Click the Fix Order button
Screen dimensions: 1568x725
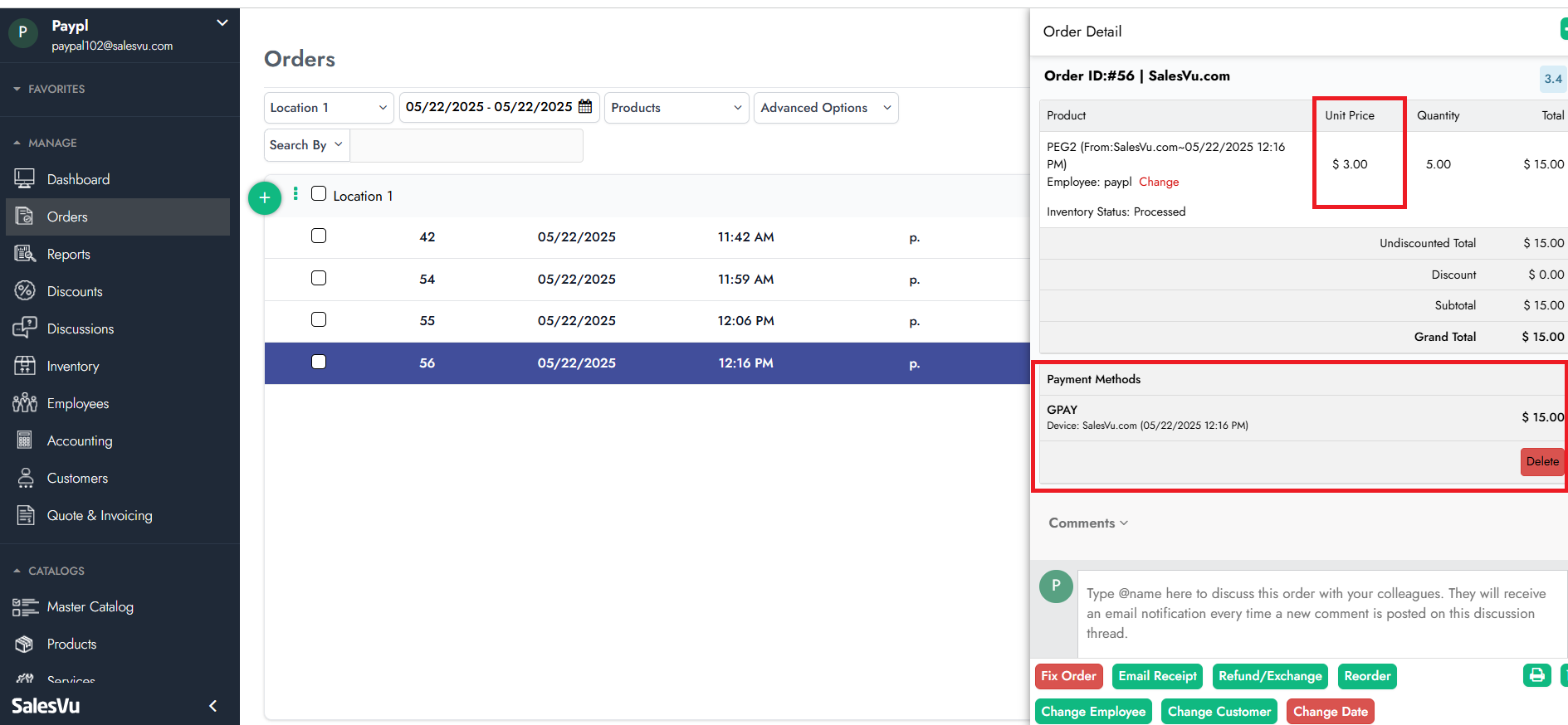tap(1069, 676)
